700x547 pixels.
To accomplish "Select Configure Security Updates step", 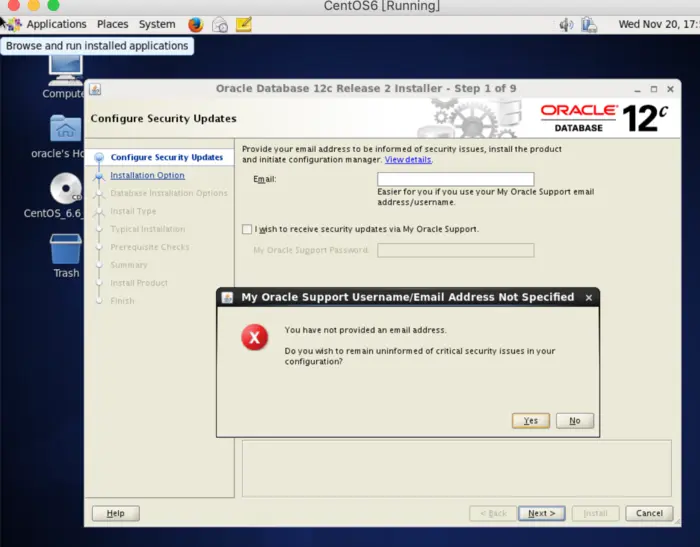I will pyautogui.click(x=167, y=157).
